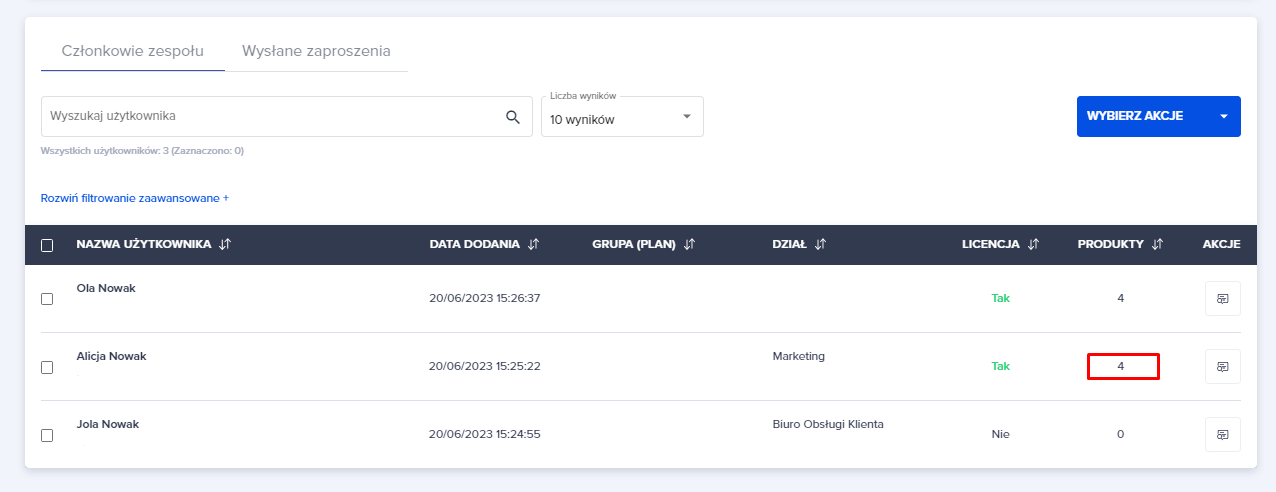
Task: Sort by Grupa (Plan) column arrows
Action: click(x=690, y=244)
